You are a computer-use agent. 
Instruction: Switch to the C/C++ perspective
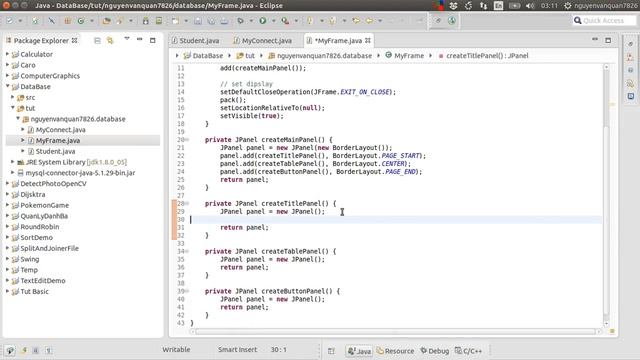pos(469,351)
